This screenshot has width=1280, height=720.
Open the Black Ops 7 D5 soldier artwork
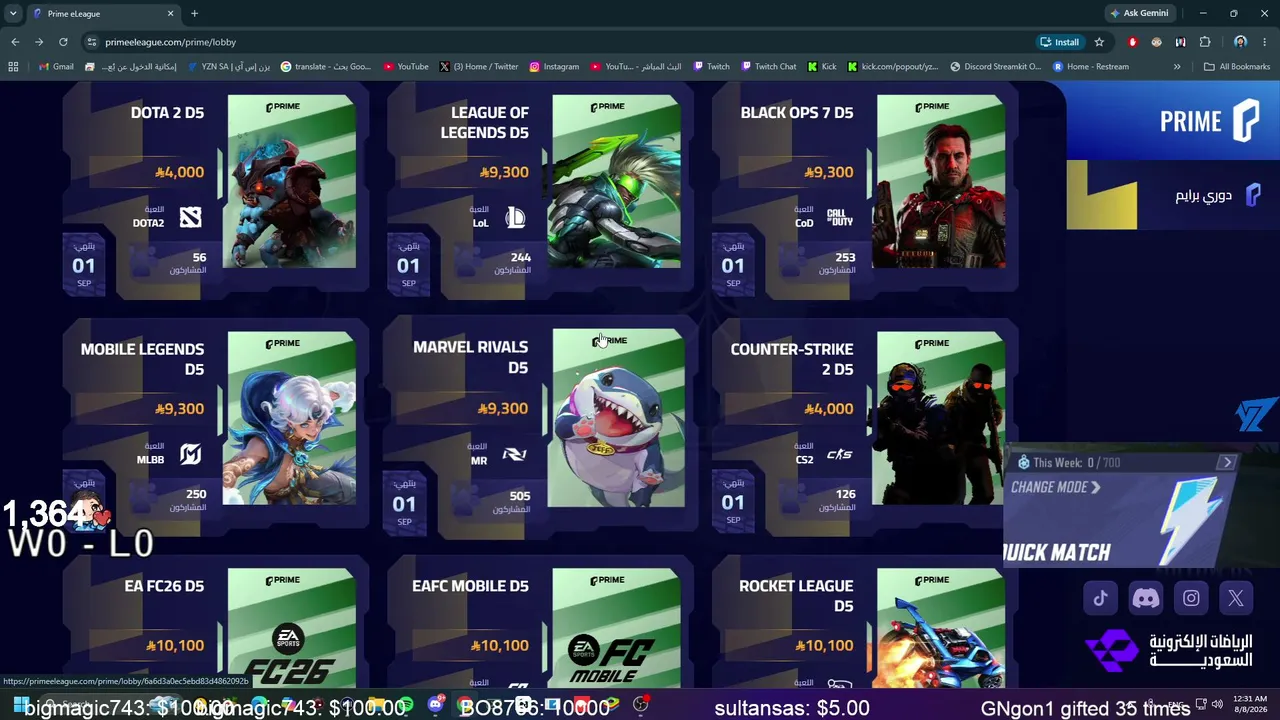pos(941,182)
